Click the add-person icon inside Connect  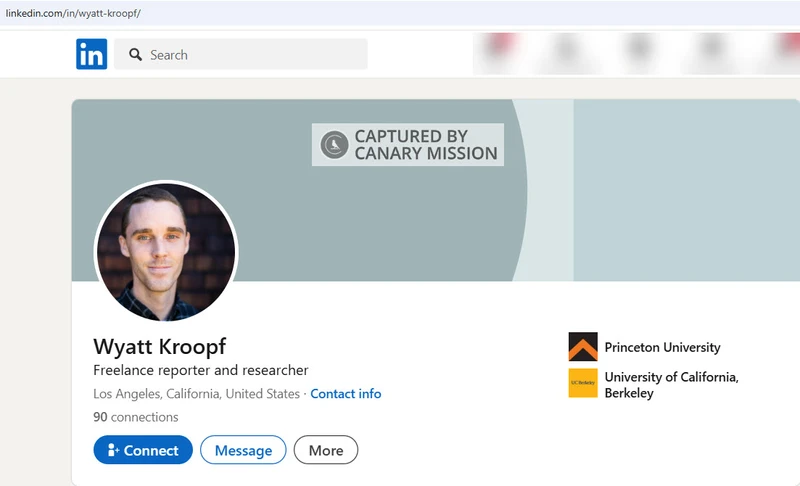(113, 451)
